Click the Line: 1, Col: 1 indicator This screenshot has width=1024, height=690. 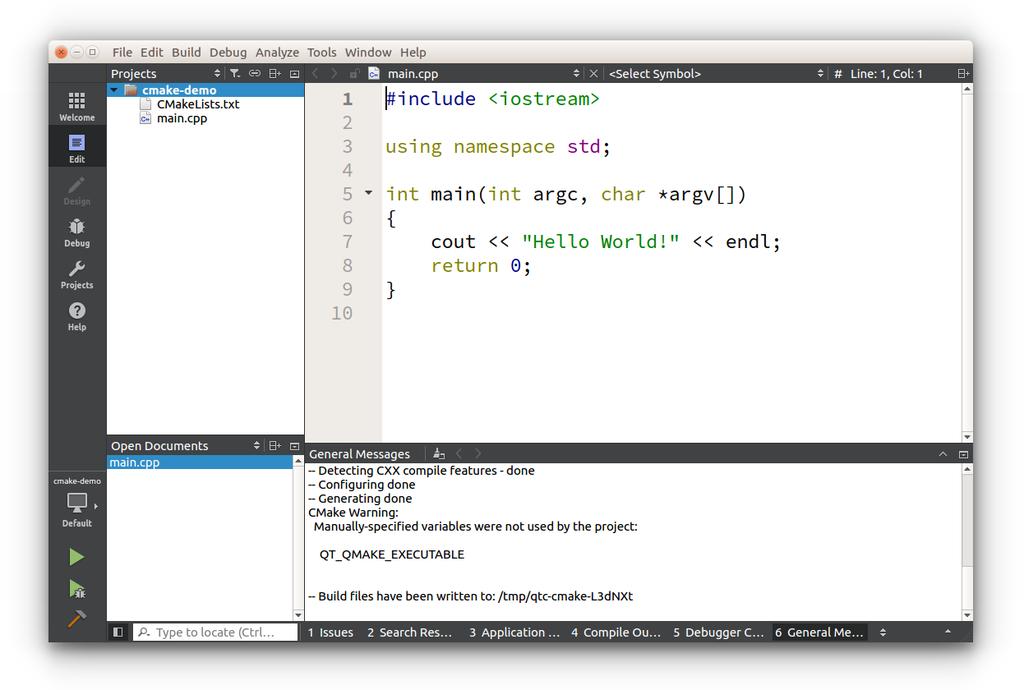886,74
